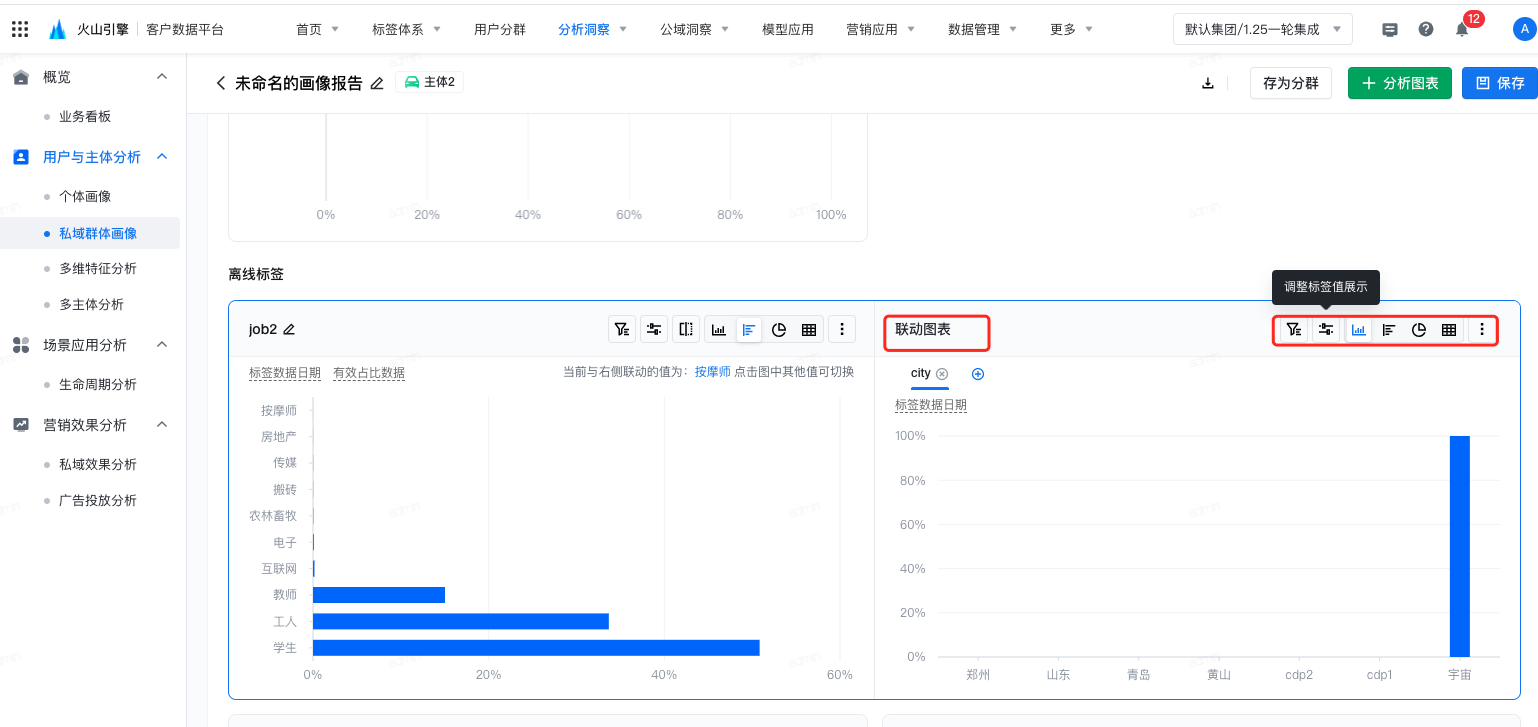This screenshot has height=727, width=1538.
Task: Open the notifications bell with 12 badge
Action: tap(1462, 29)
